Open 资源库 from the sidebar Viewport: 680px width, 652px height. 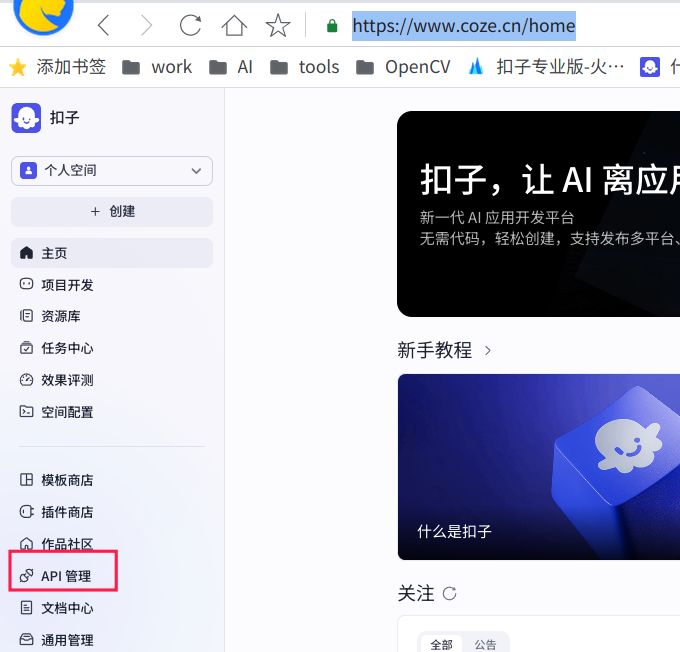click(61, 316)
